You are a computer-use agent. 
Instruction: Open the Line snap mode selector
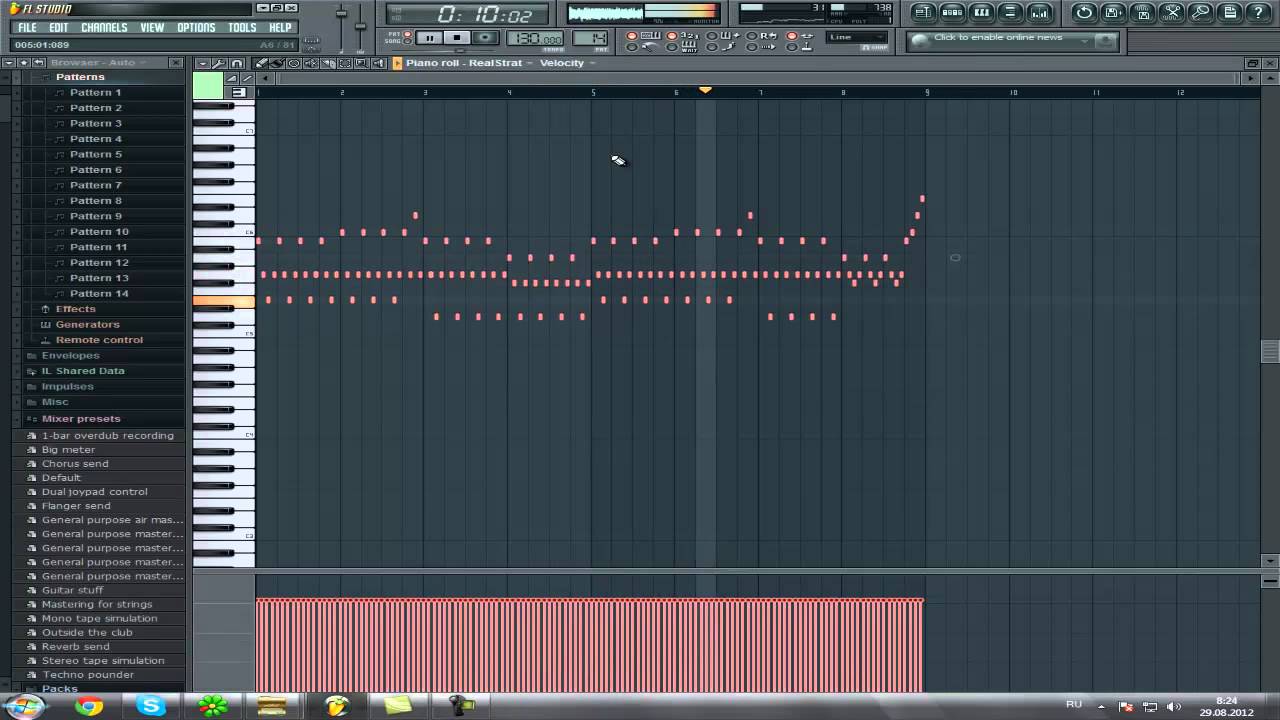coord(855,37)
